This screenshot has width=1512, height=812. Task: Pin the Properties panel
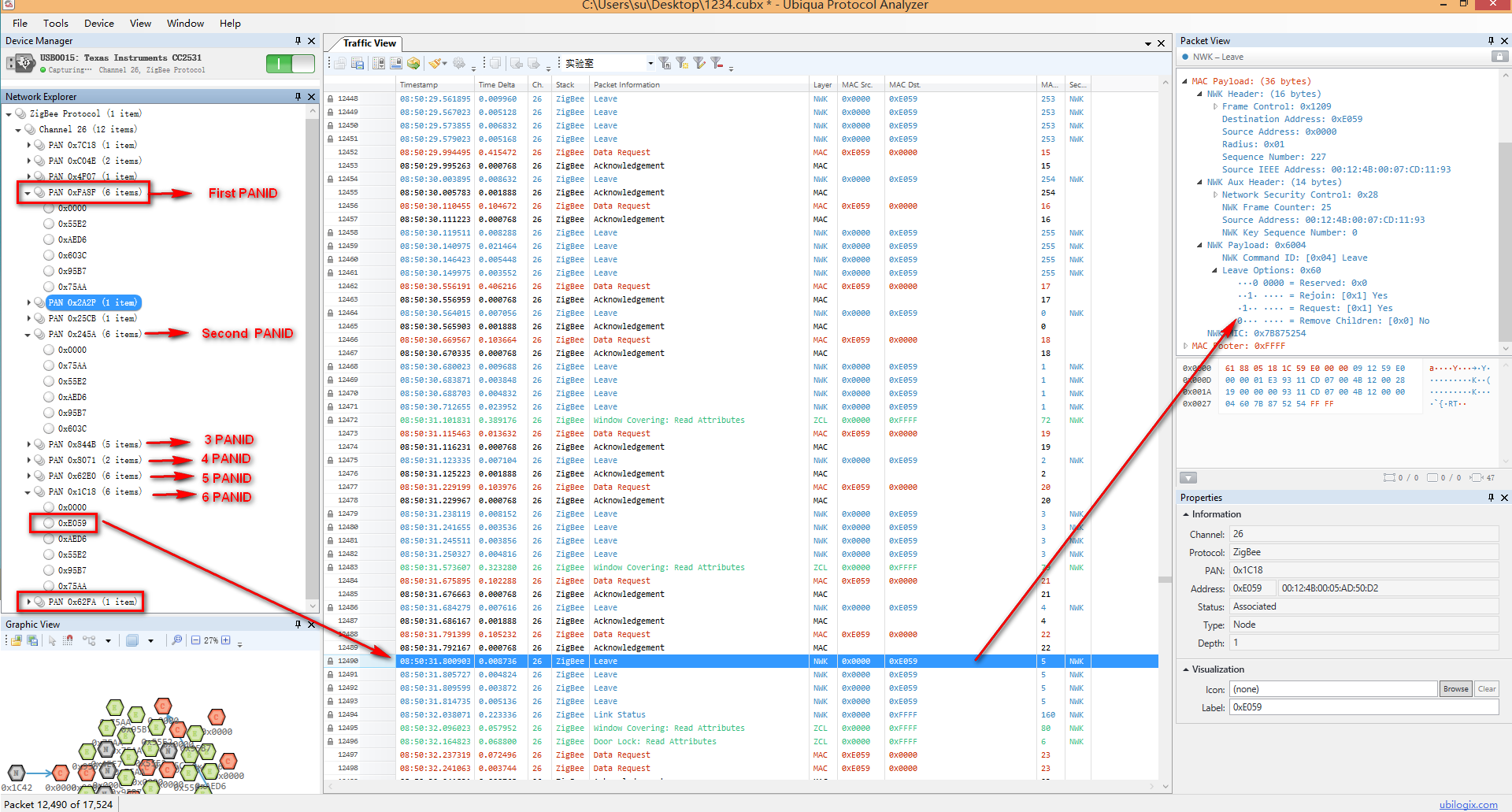(x=1491, y=498)
